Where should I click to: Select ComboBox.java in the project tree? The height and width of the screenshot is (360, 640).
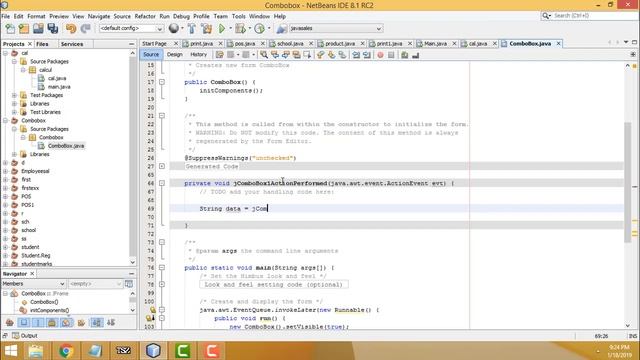click(66, 146)
